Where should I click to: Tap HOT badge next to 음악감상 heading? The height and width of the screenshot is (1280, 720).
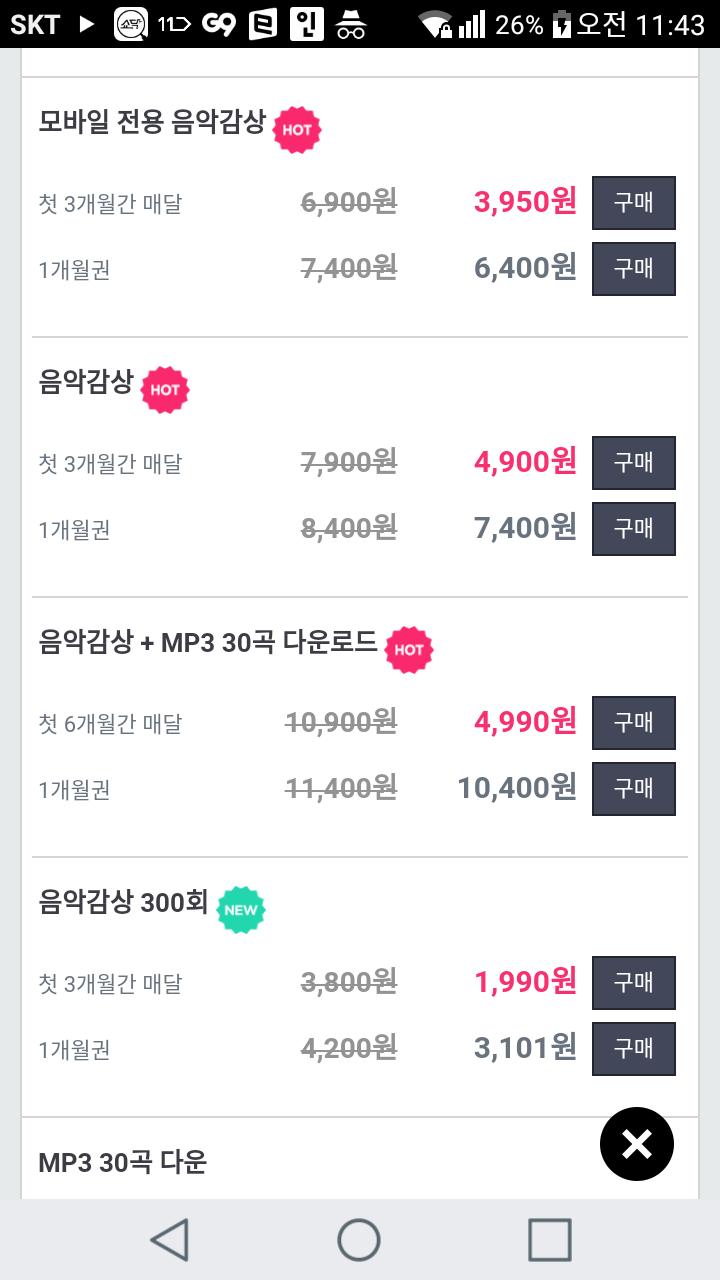click(165, 389)
